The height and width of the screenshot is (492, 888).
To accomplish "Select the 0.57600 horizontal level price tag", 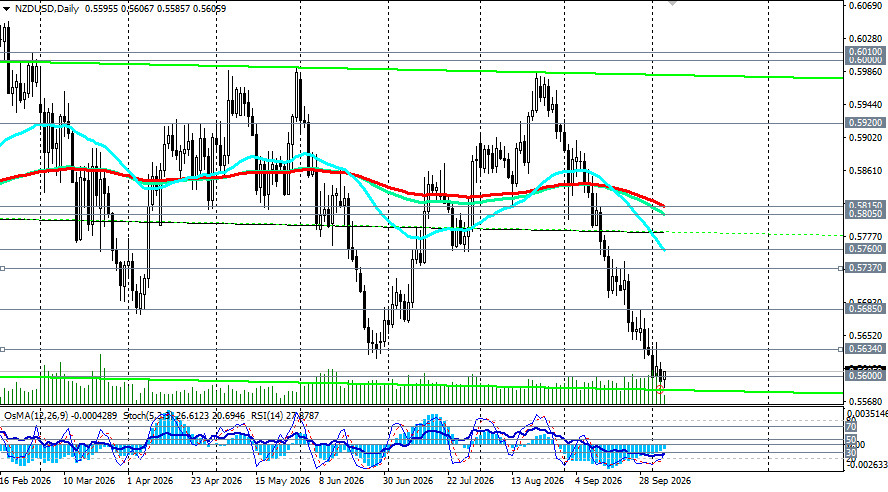I will coord(865,249).
